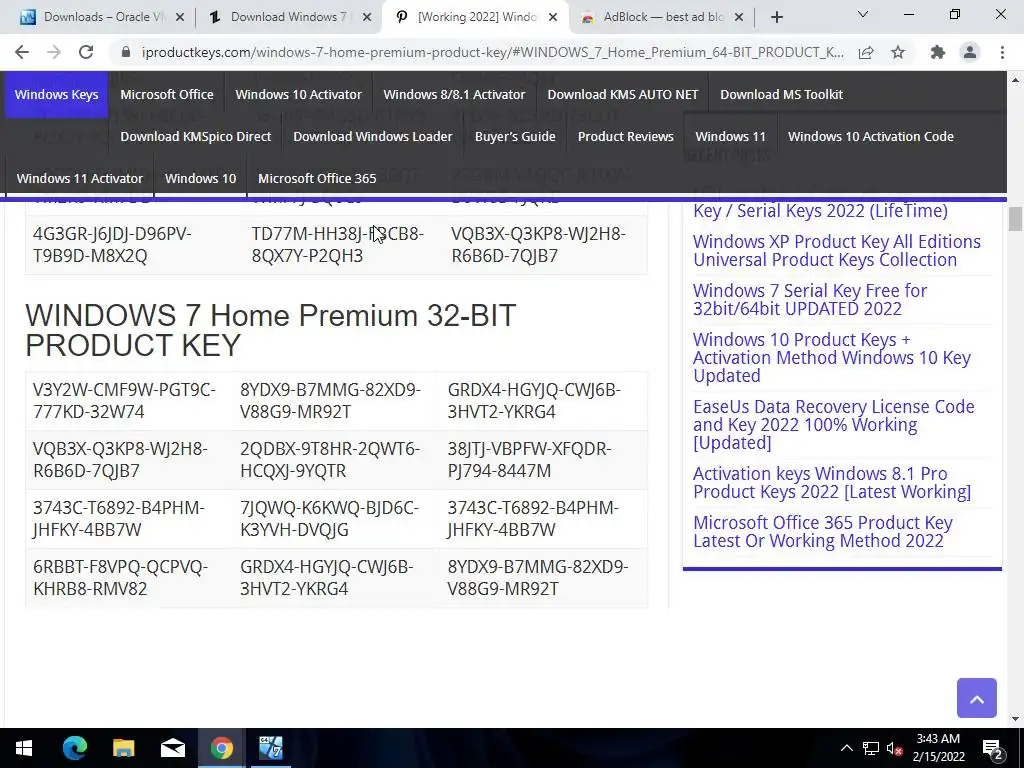
Task: Open Product Reviews menu item
Action: tap(625, 136)
